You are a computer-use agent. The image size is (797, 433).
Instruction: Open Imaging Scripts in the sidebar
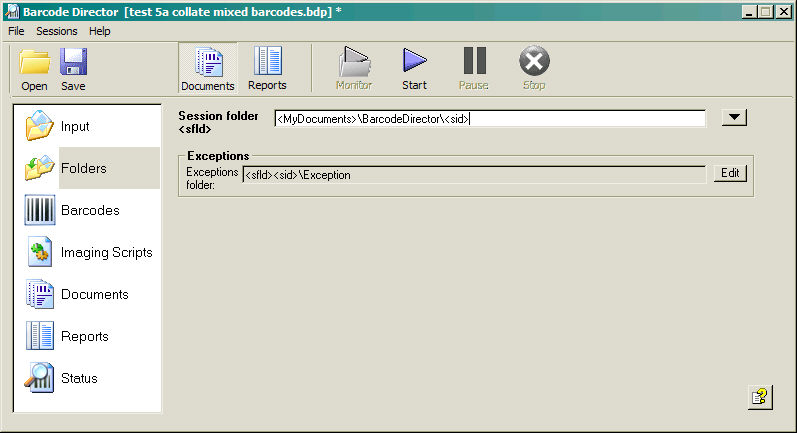coord(106,252)
